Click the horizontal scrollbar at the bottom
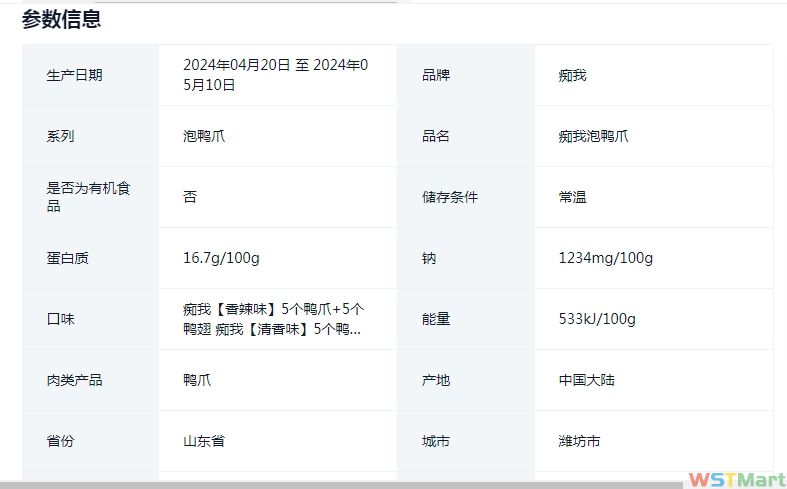Screen dimensions: 787x489 (340, 485)
